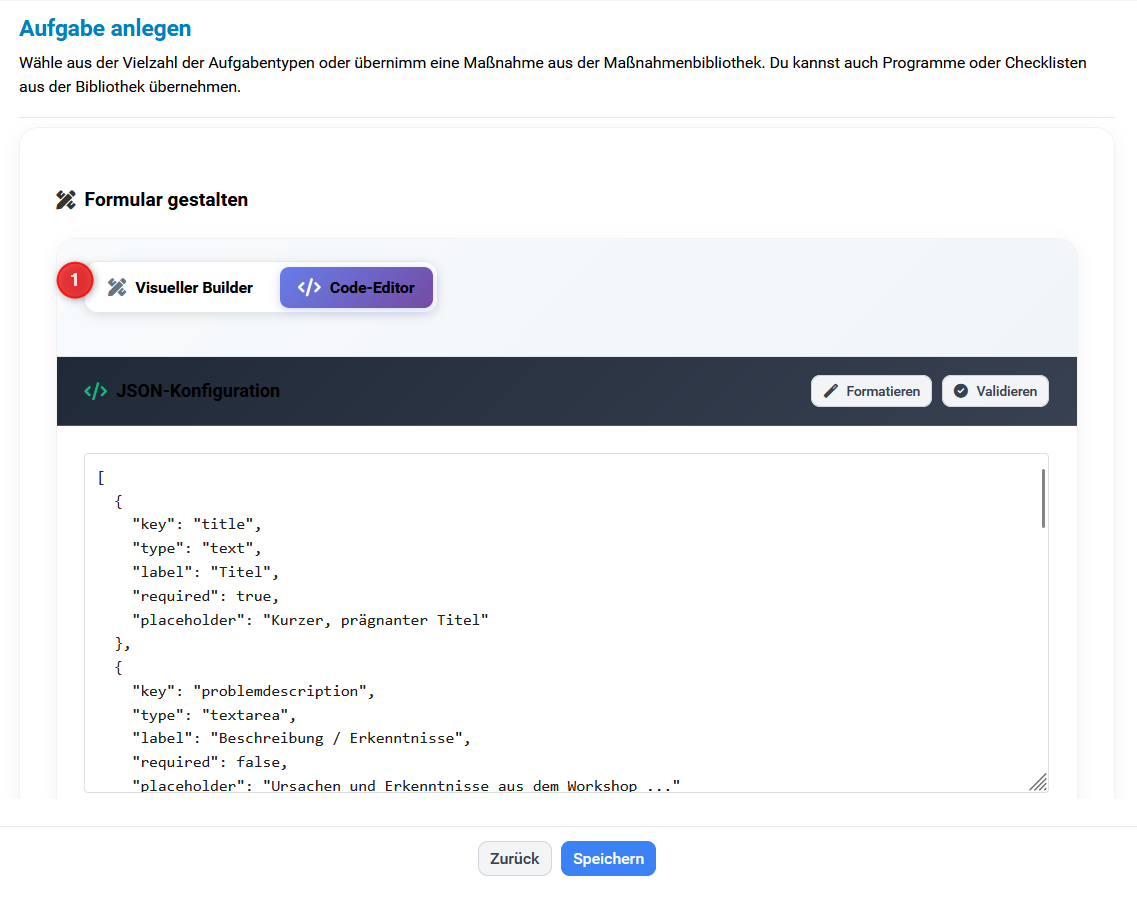1137x901 pixels.
Task: Open the Visueller Builder tab
Action: pos(180,287)
